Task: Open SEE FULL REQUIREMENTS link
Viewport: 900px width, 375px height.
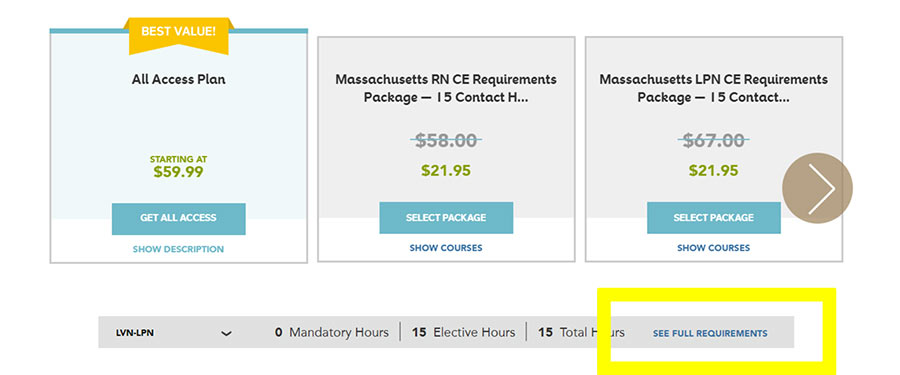Action: coord(710,333)
